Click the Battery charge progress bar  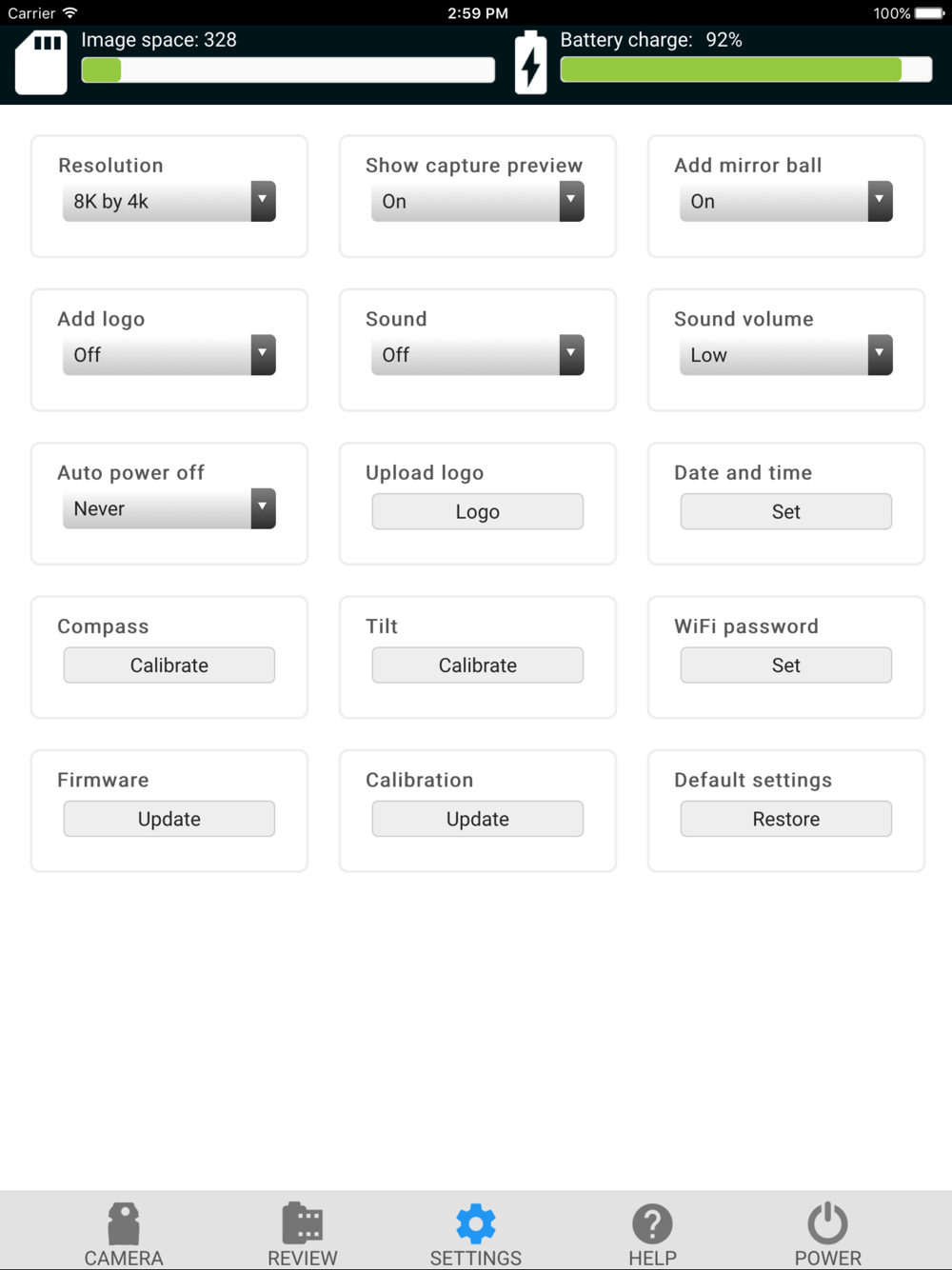click(745, 69)
